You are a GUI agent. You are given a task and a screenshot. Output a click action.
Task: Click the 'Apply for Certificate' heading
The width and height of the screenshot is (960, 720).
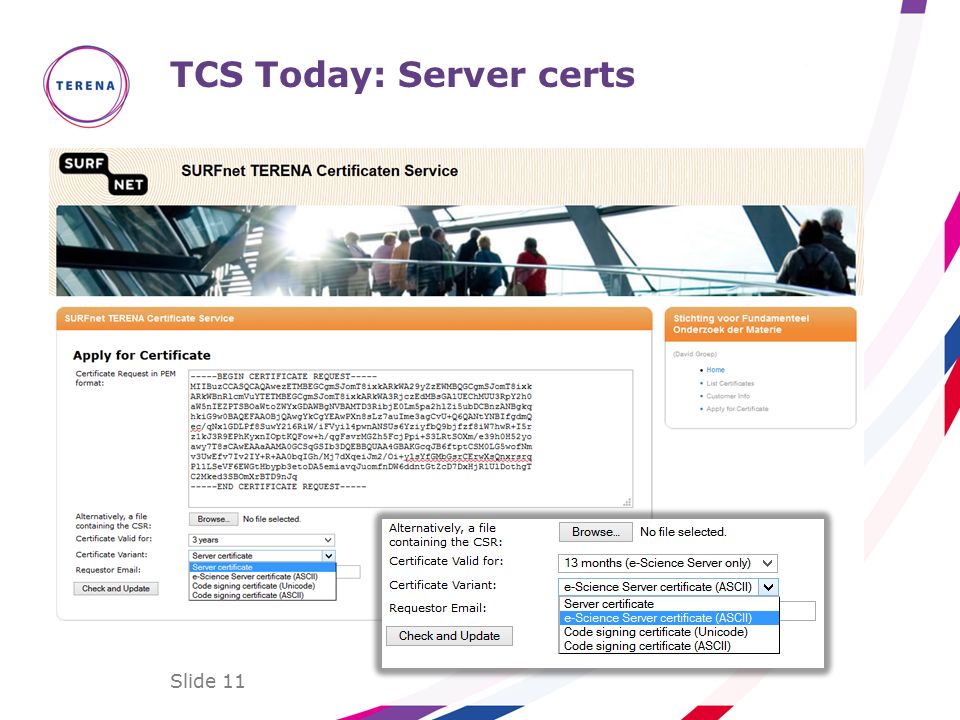[x=141, y=355]
